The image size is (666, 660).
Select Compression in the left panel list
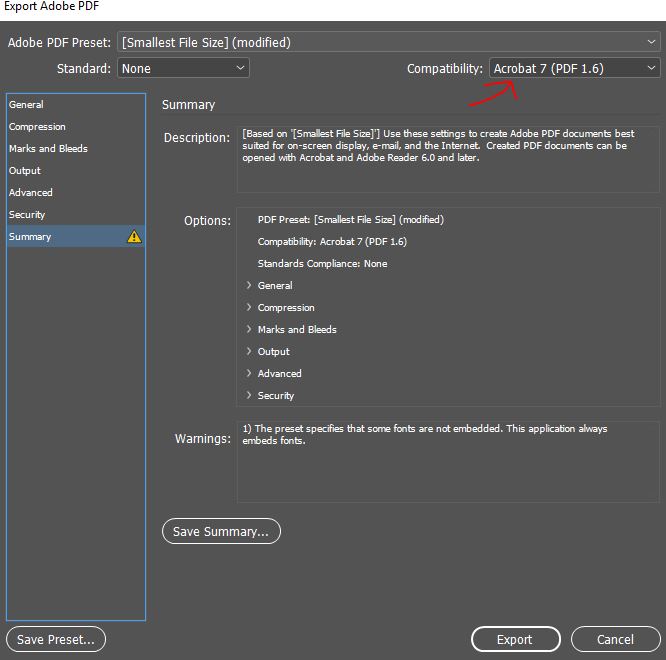[76, 127]
